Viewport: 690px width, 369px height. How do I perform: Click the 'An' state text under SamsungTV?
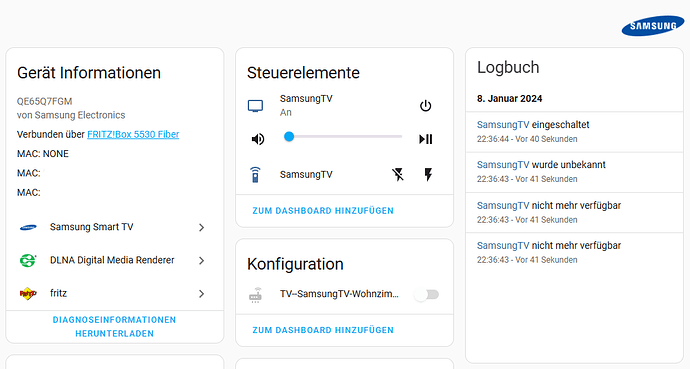coord(286,113)
